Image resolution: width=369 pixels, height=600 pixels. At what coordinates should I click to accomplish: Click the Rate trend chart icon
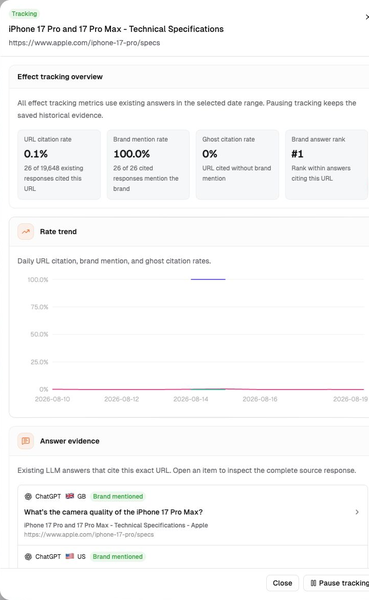click(x=26, y=232)
